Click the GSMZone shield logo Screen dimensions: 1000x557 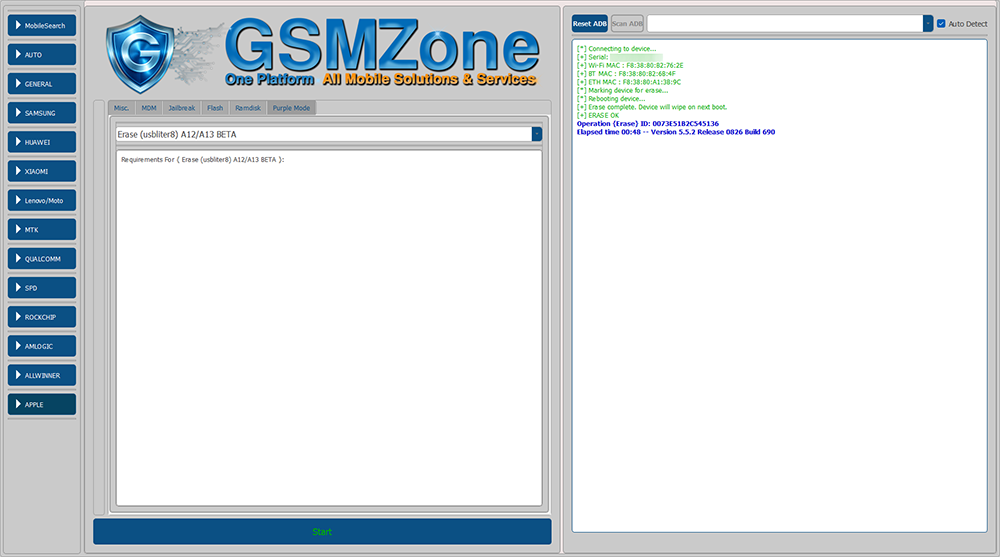click(140, 55)
